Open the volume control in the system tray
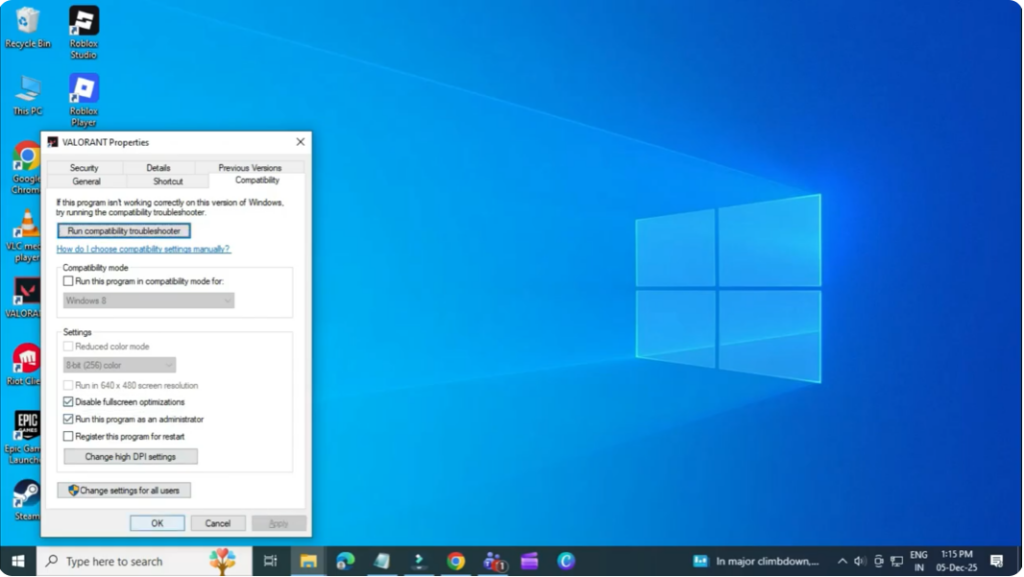Viewport: 1024px width, 577px height. (858, 561)
